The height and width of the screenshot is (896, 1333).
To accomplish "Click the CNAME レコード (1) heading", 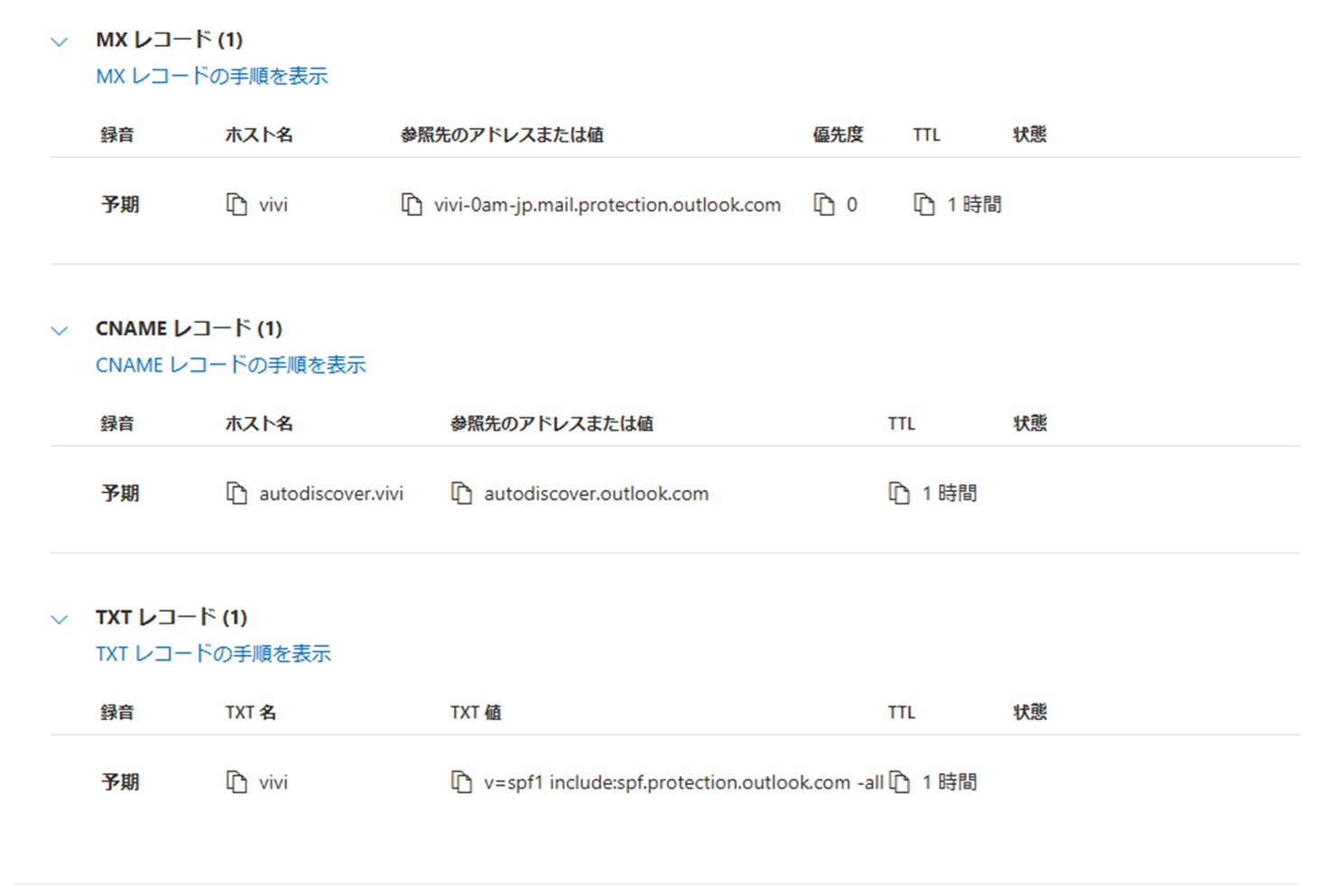I will point(190,328).
